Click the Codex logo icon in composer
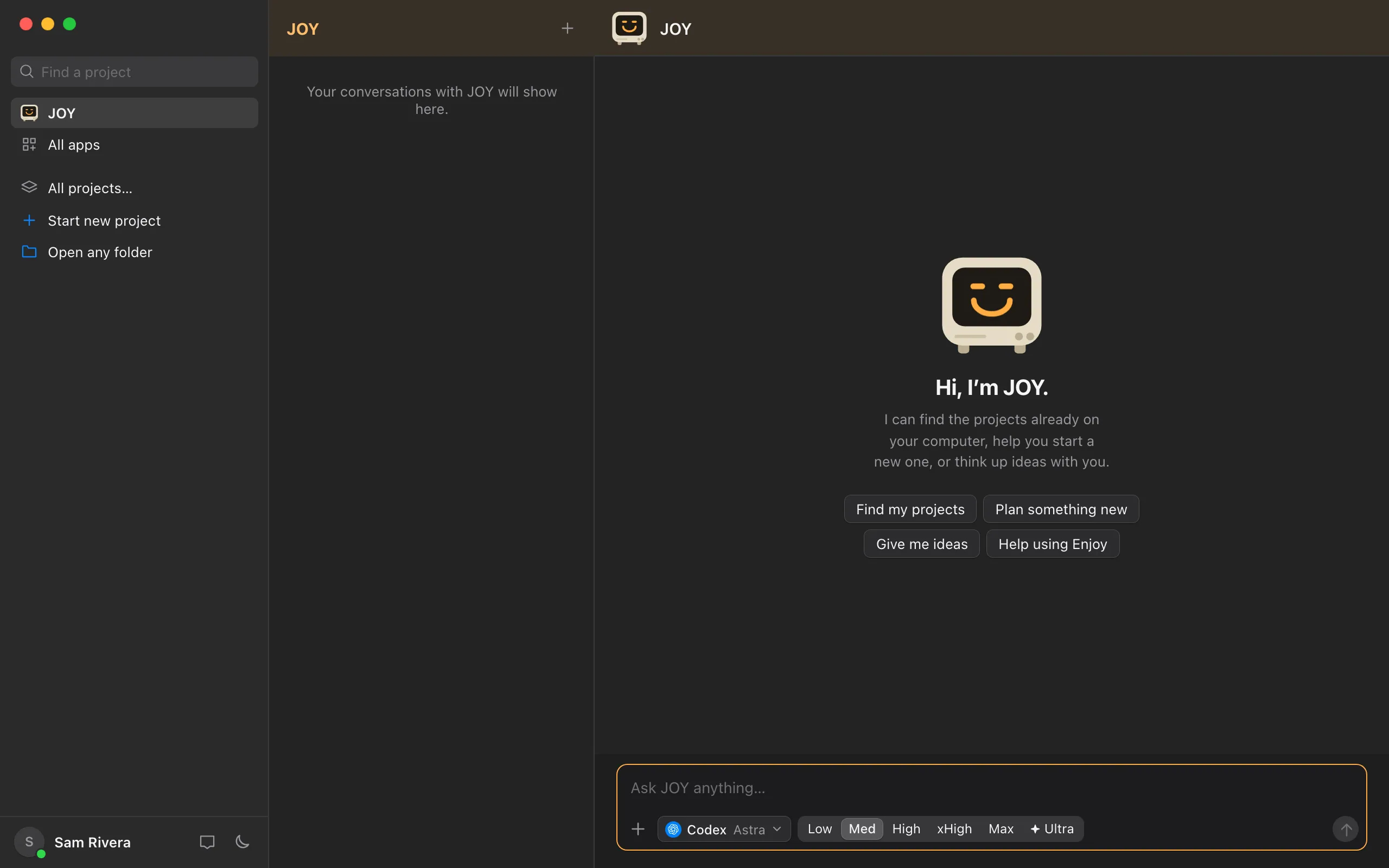 tap(673, 829)
